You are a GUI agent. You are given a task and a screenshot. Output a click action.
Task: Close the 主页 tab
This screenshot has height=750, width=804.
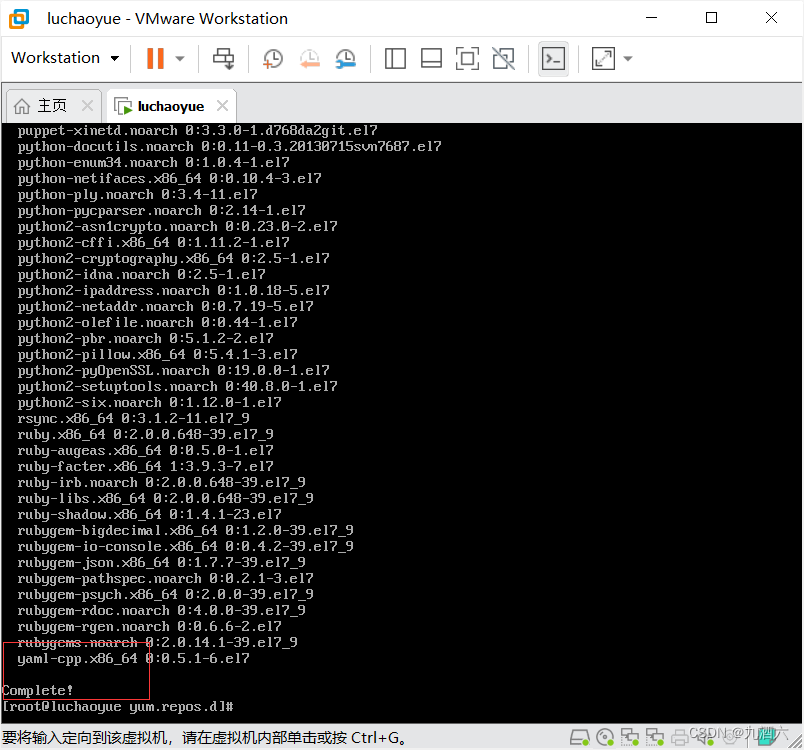[x=88, y=106]
